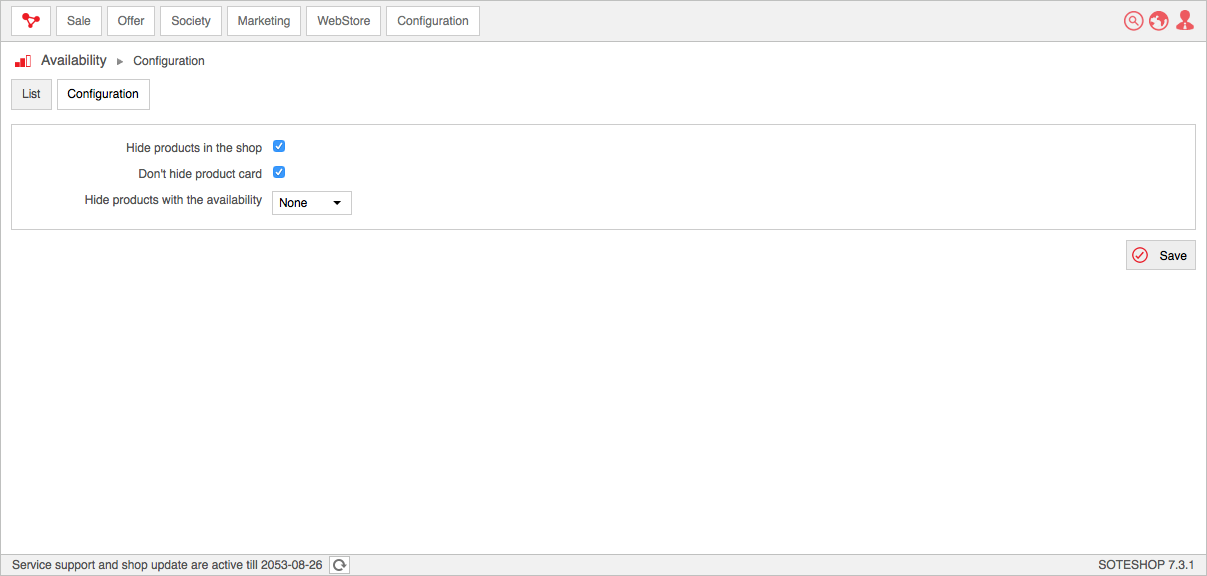
Task: Open the Marketing menu
Action: [x=264, y=21]
